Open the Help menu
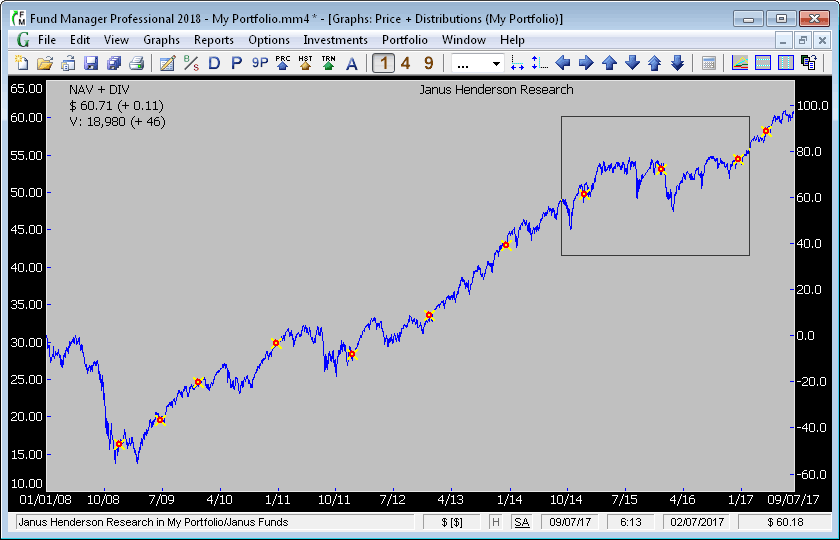The width and height of the screenshot is (840, 540). 512,40
